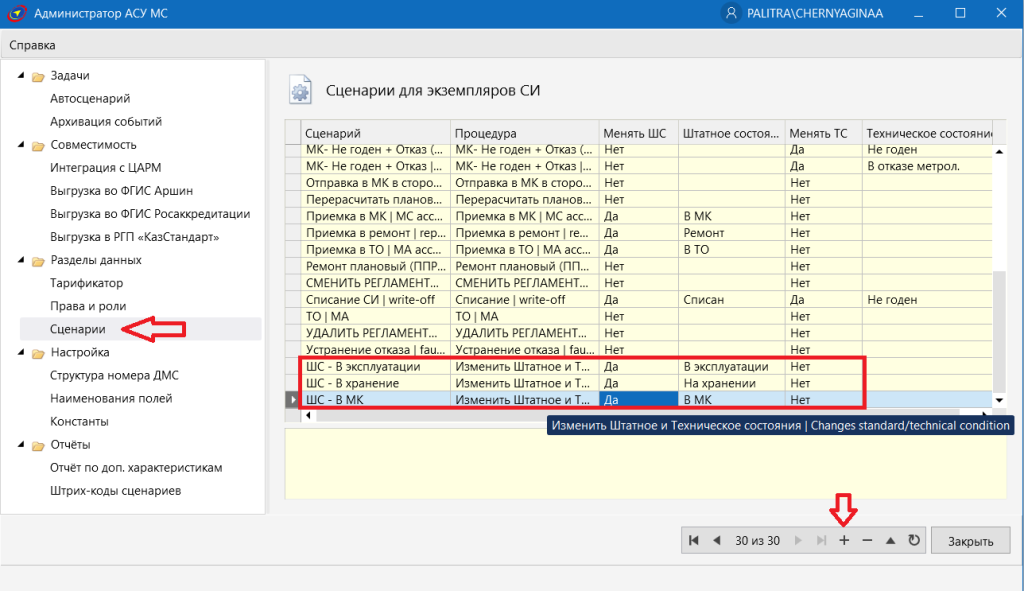Open Выгрузка во ФГИС Росаккредитации
The width and height of the screenshot is (1024, 591).
point(150,214)
